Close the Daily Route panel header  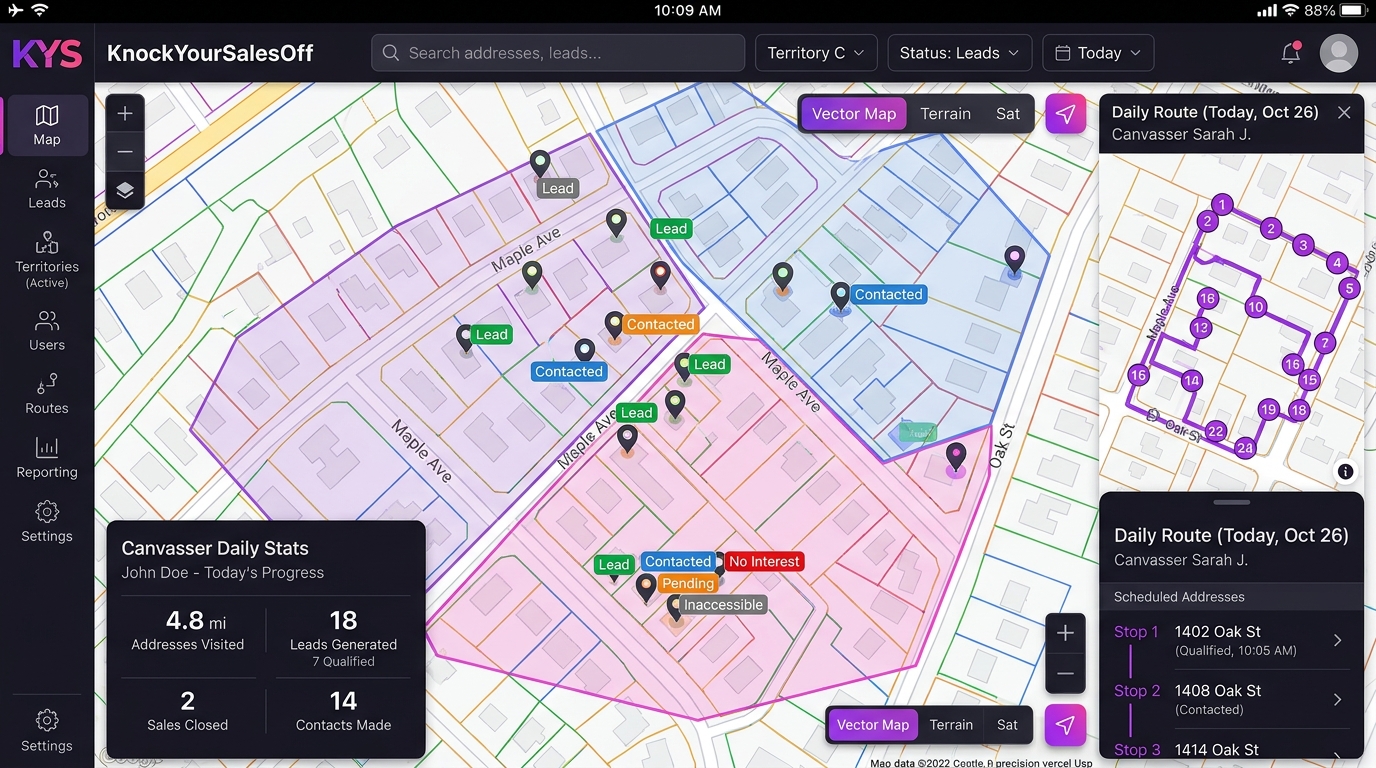1344,113
